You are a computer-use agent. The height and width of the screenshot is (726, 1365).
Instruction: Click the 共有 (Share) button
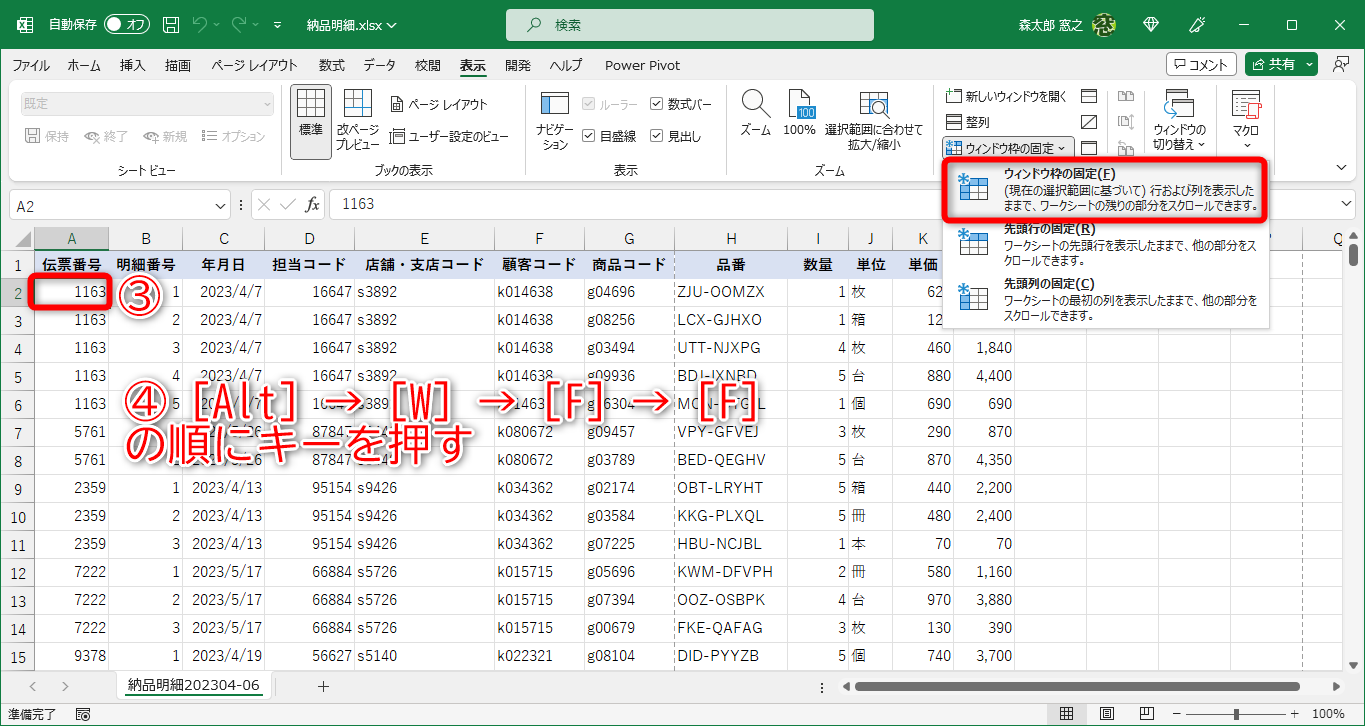1280,64
